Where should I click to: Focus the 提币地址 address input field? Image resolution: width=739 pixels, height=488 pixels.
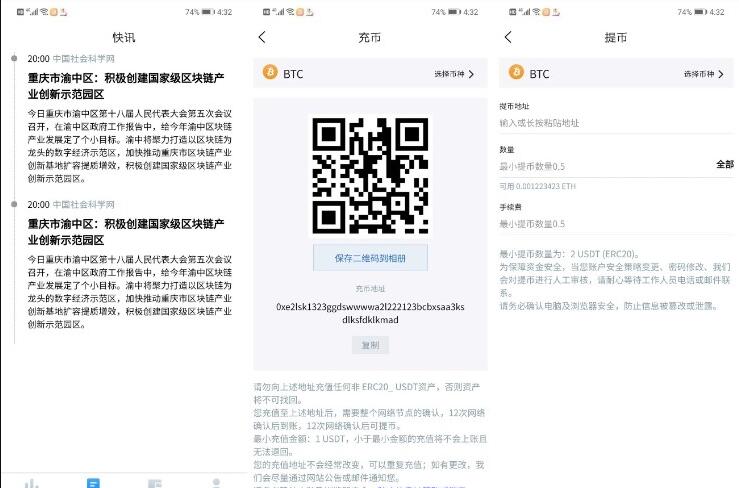616,123
